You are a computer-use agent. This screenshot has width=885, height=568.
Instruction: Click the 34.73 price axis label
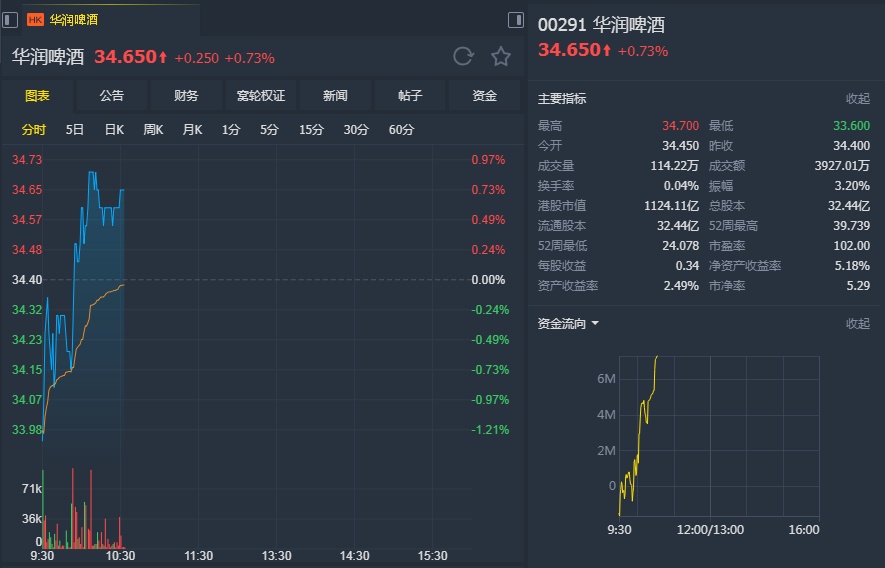[x=27, y=160]
